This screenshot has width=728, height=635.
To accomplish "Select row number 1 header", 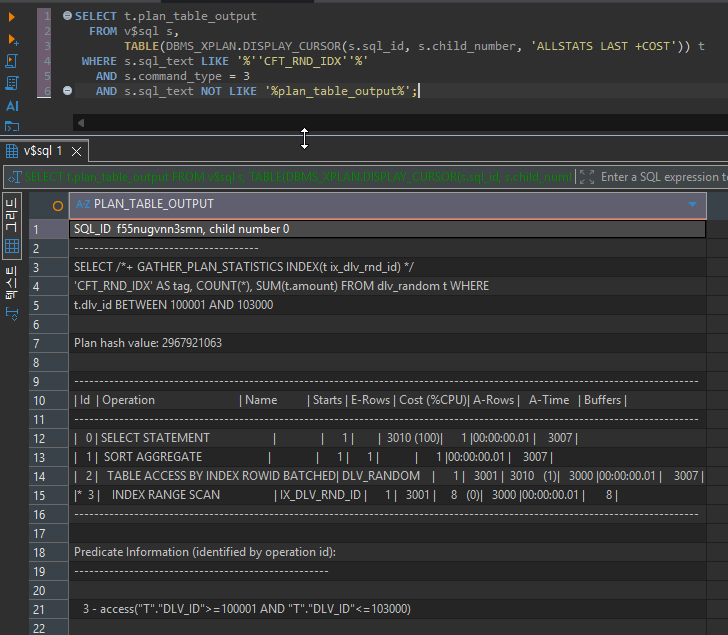I will [49, 229].
